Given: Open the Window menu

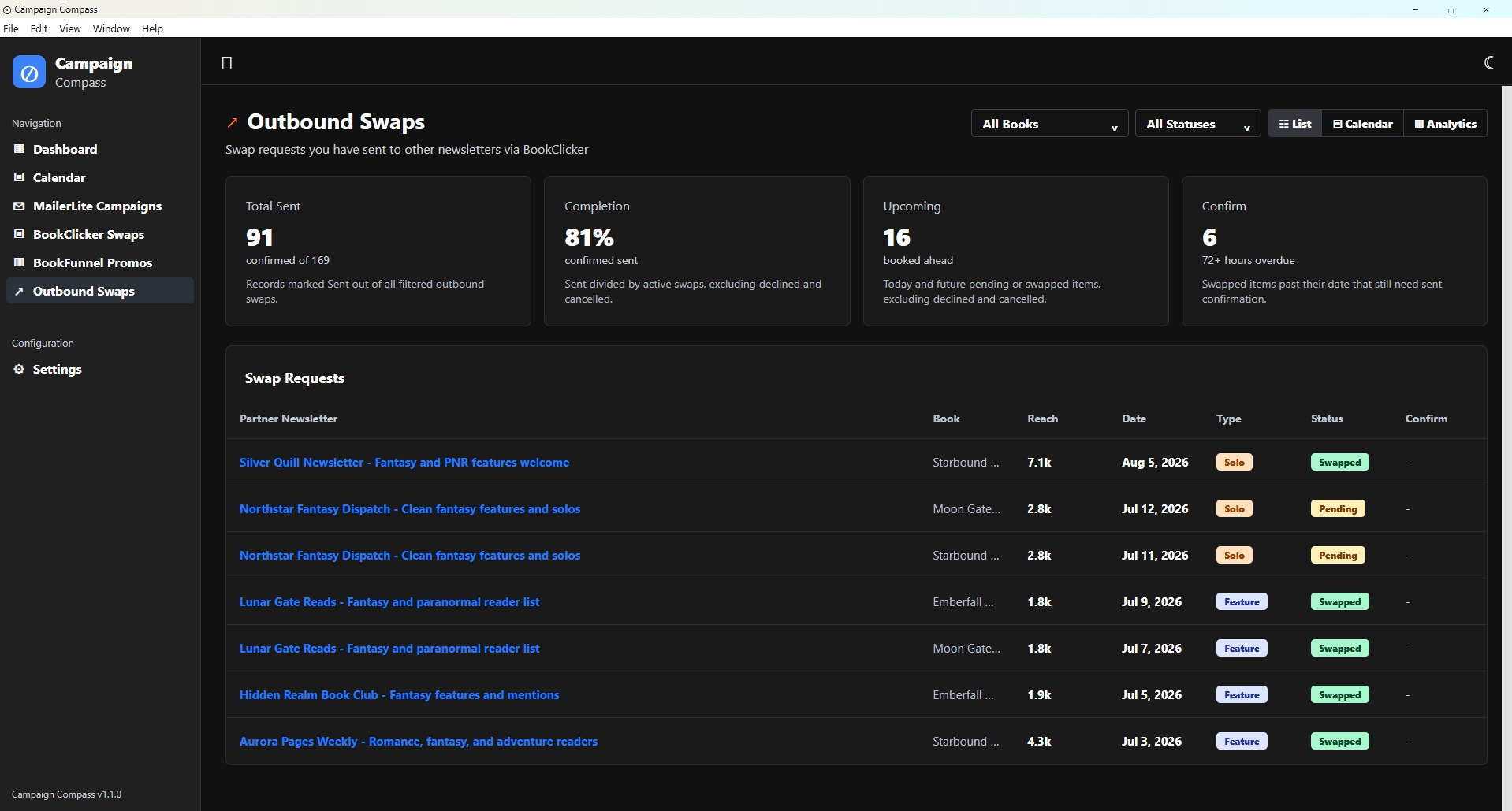Looking at the screenshot, I should 111,28.
